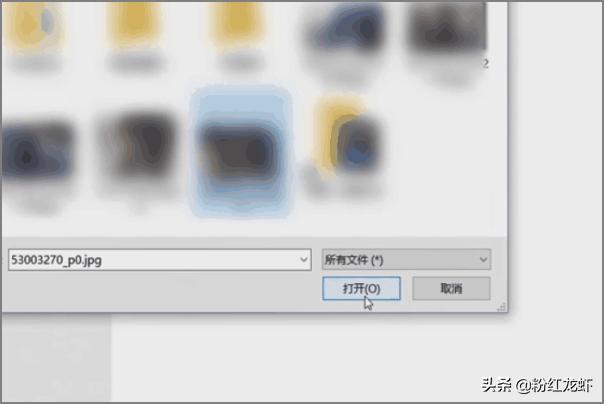This screenshot has width=604, height=404.
Task: Select the gray thumbnail labeled ending in 2
Action: pyautogui.click(x=447, y=29)
